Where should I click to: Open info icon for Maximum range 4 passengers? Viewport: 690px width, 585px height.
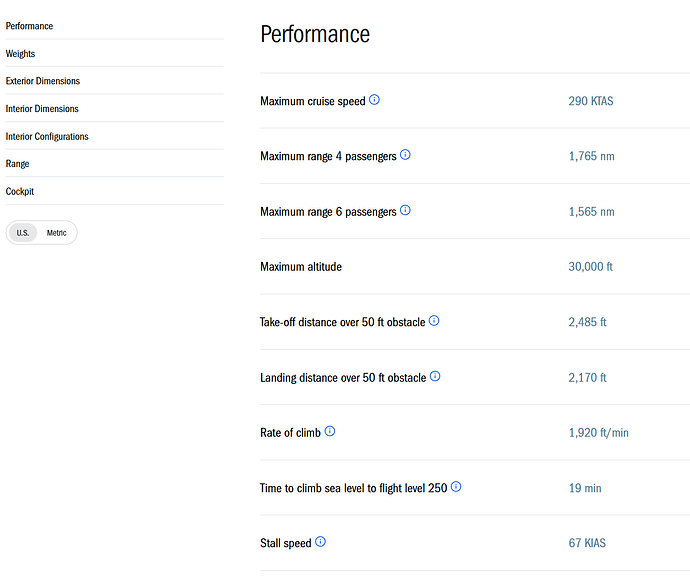(405, 155)
